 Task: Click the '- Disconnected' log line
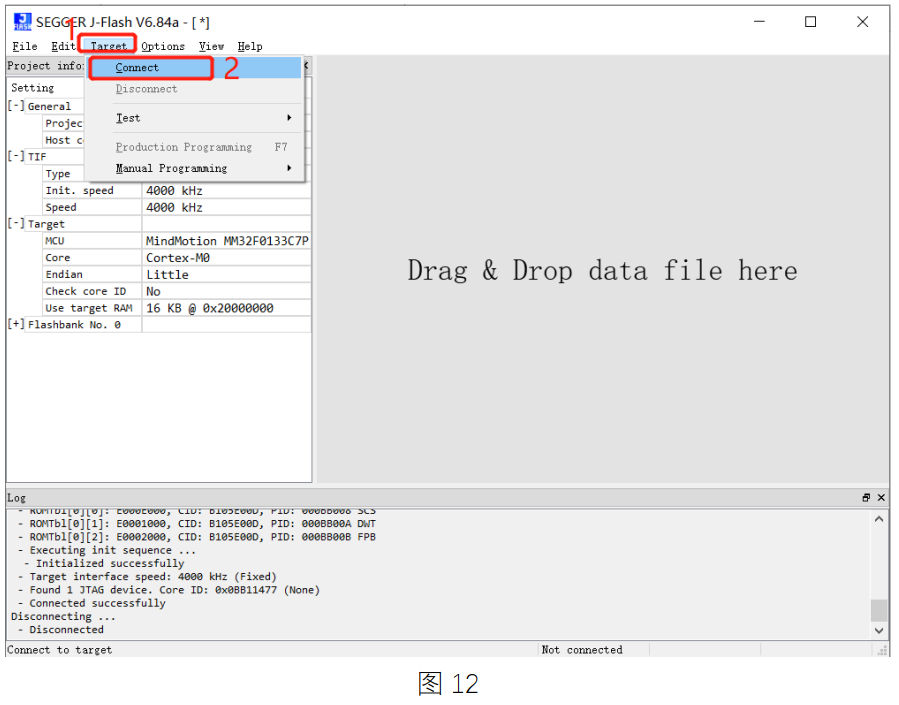(61, 629)
